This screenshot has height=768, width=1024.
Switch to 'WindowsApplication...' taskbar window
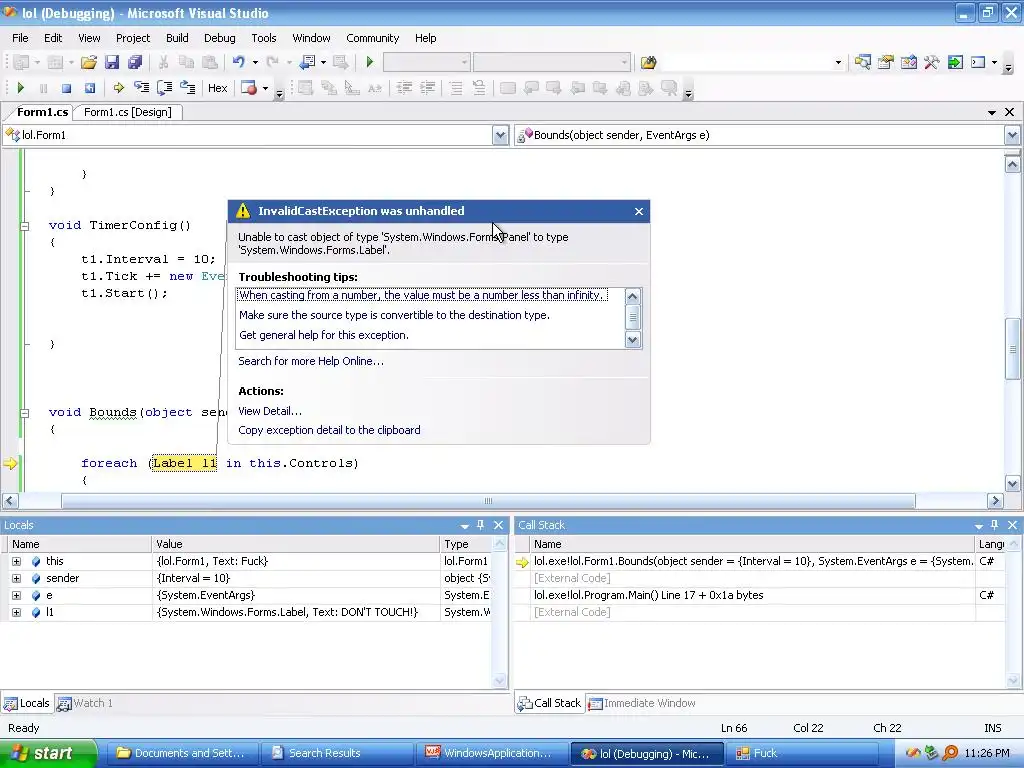point(490,753)
